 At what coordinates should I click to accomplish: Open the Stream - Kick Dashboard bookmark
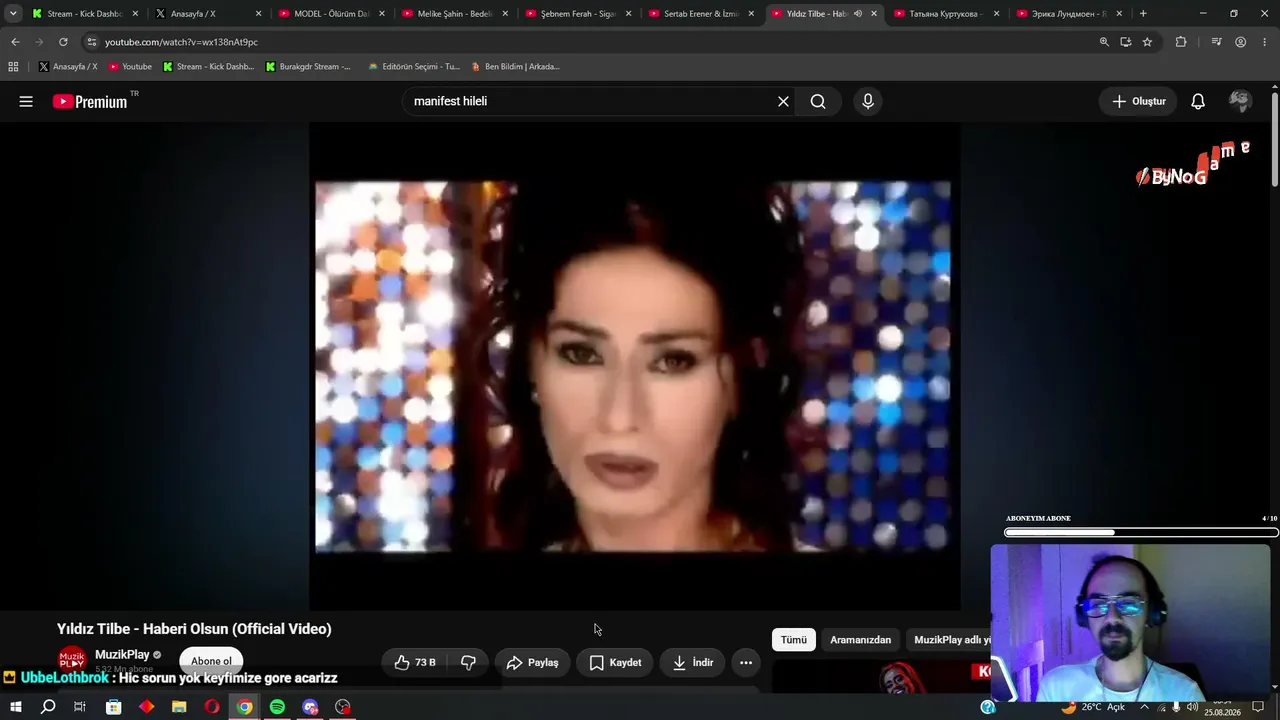tap(209, 67)
